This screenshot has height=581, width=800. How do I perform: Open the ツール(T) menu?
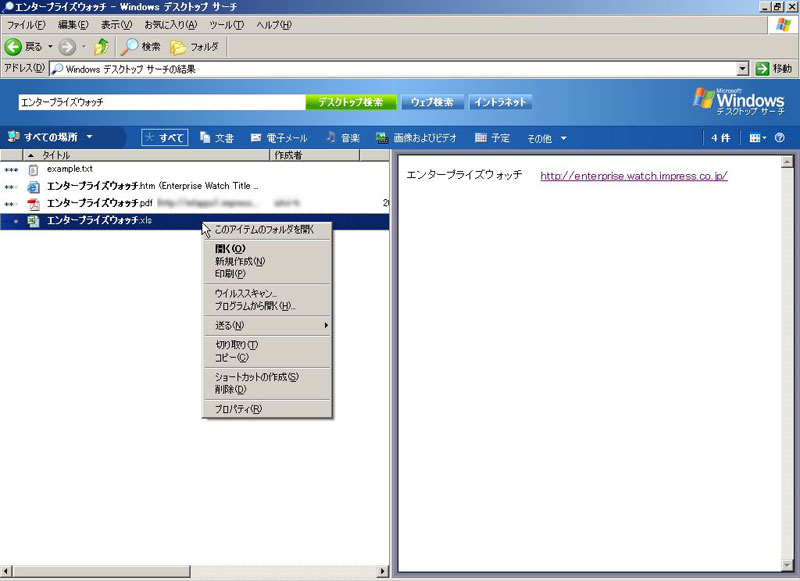227,24
